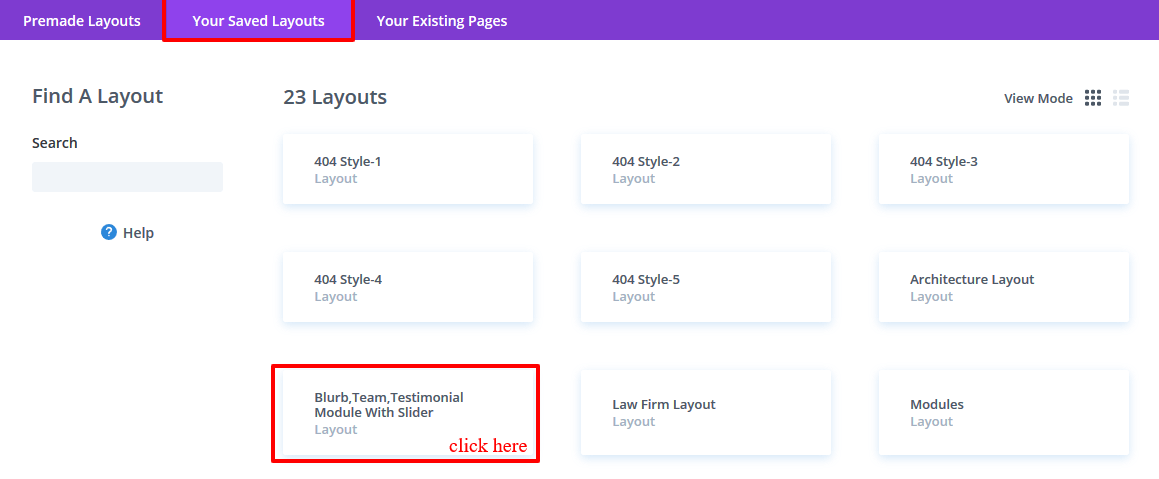
Task: Click the 'Find A Layout' heading
Action: [98, 96]
